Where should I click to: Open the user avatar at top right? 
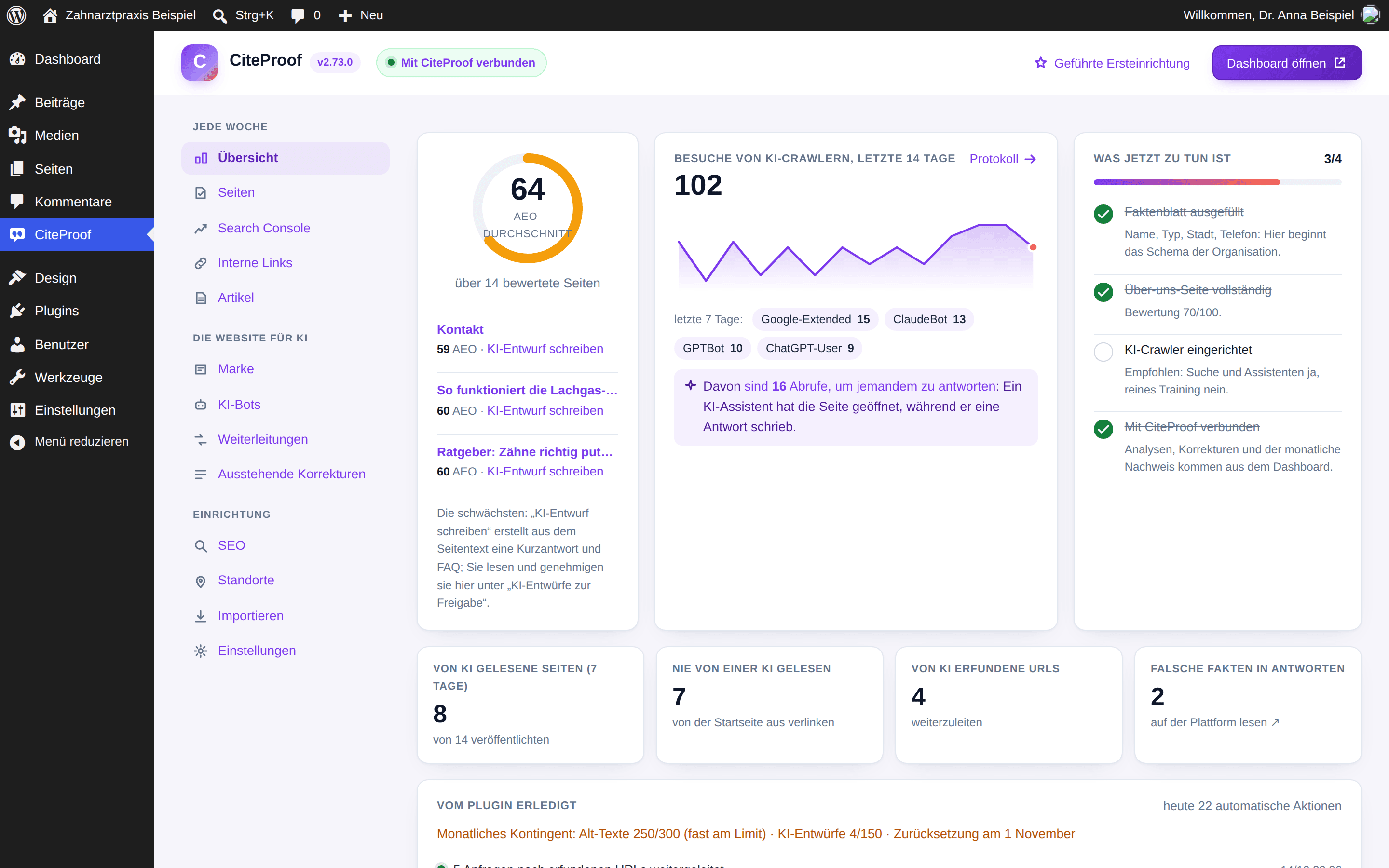1371,15
